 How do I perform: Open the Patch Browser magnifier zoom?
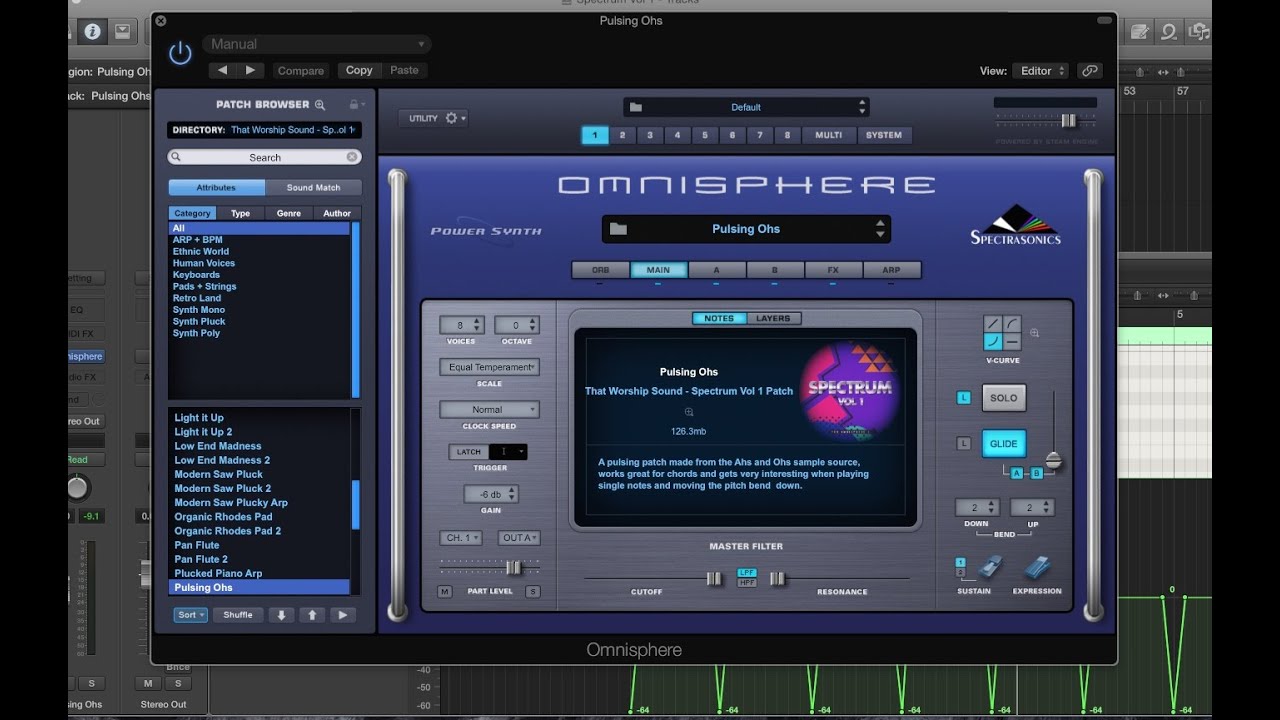[320, 105]
